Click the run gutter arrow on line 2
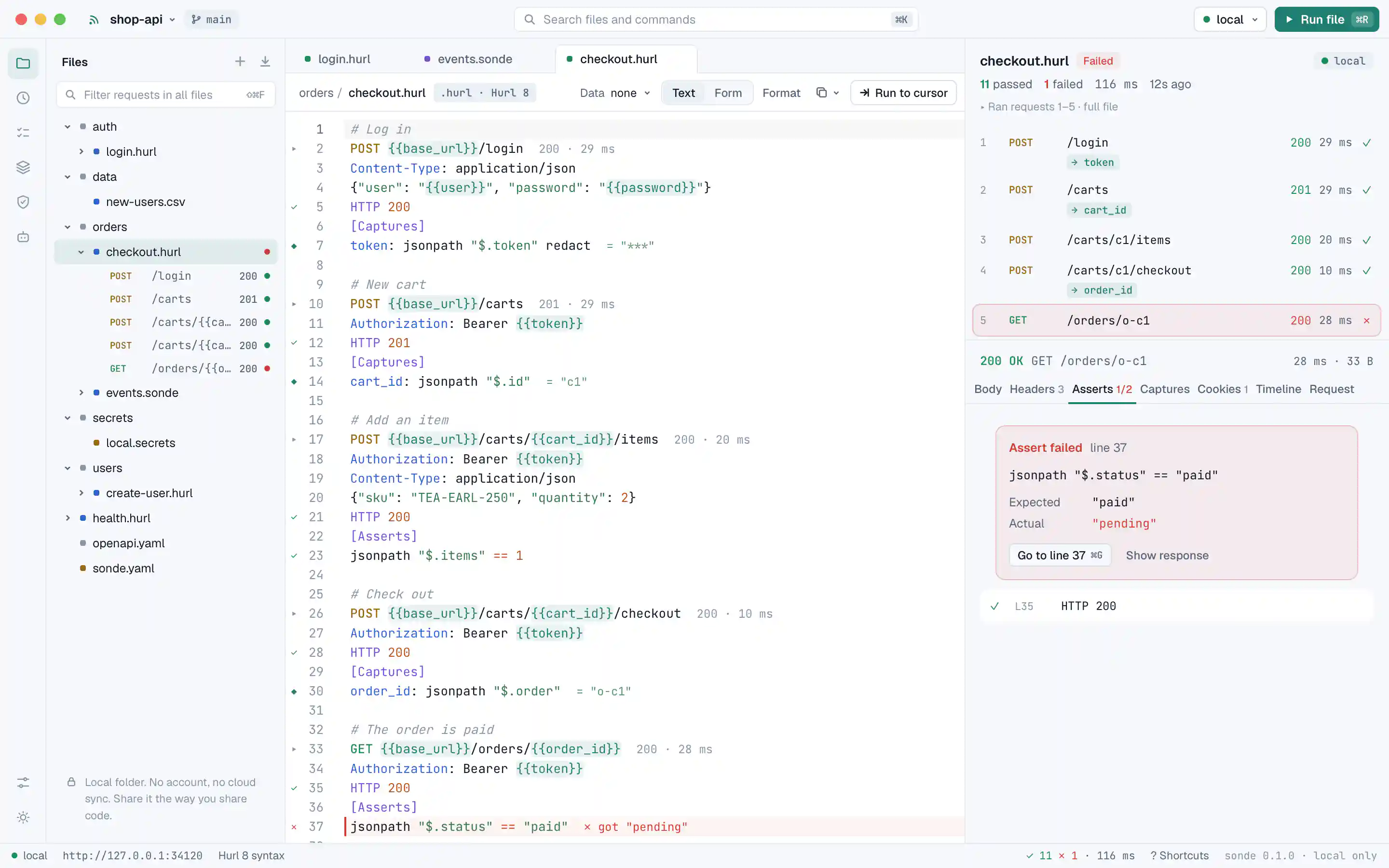The image size is (1389, 868). click(295, 149)
